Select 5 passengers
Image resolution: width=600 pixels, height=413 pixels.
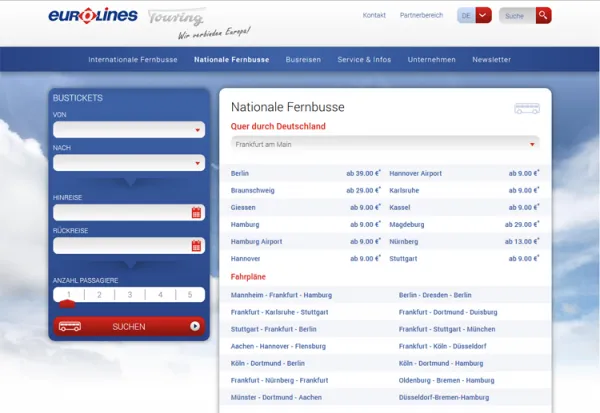coord(190,295)
